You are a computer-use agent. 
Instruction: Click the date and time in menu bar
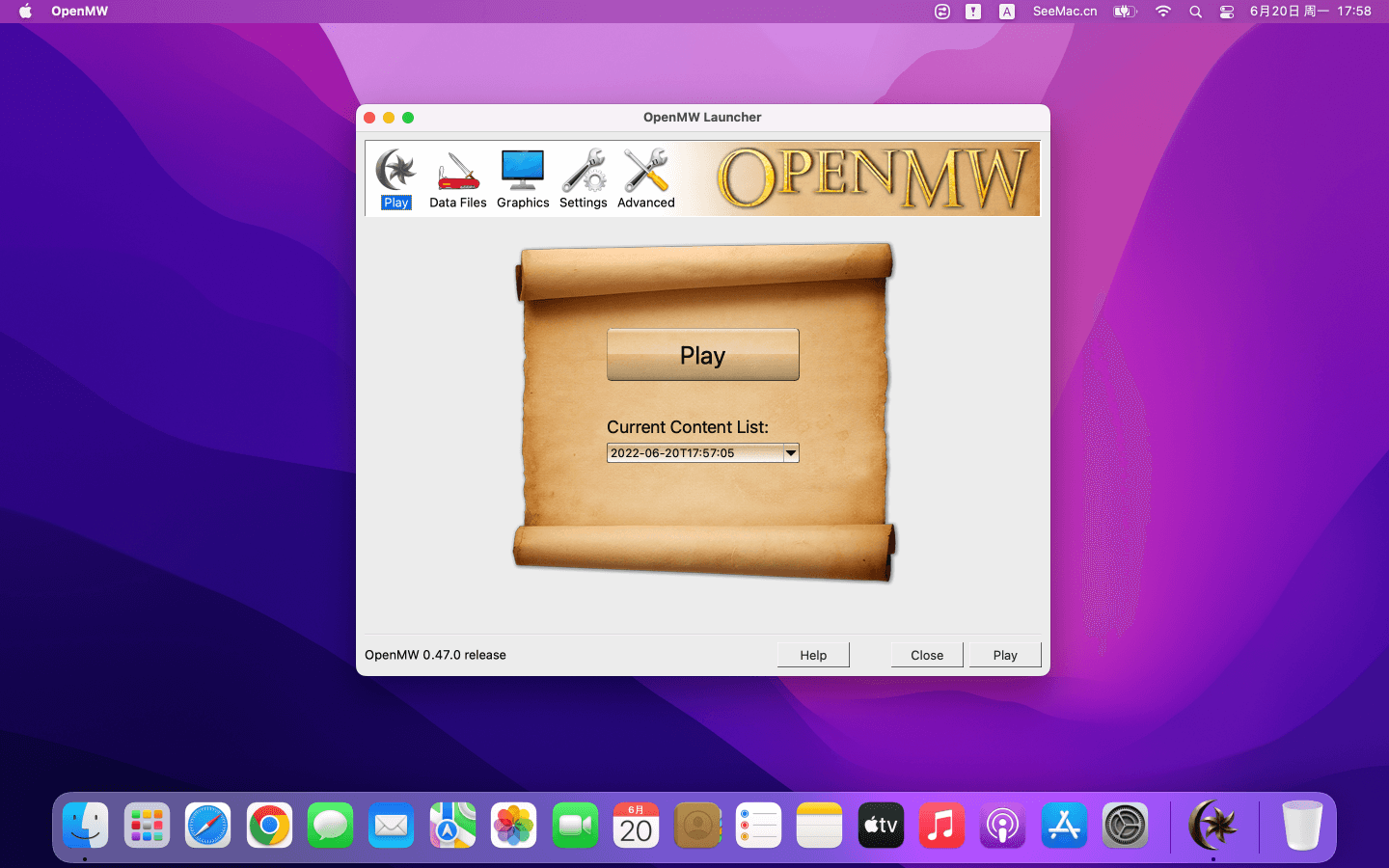[x=1310, y=12]
